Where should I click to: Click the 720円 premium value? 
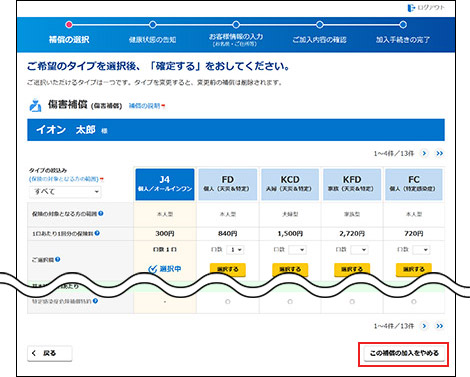(414, 234)
